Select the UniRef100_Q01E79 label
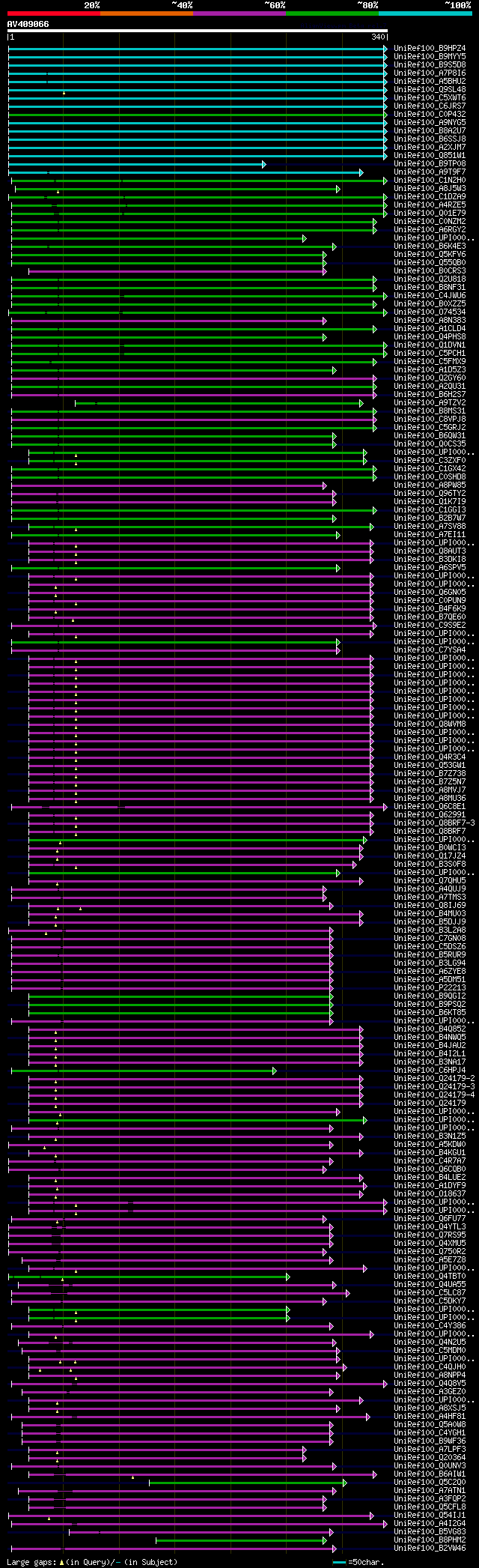This screenshot has height=1568, width=479. click(430, 213)
